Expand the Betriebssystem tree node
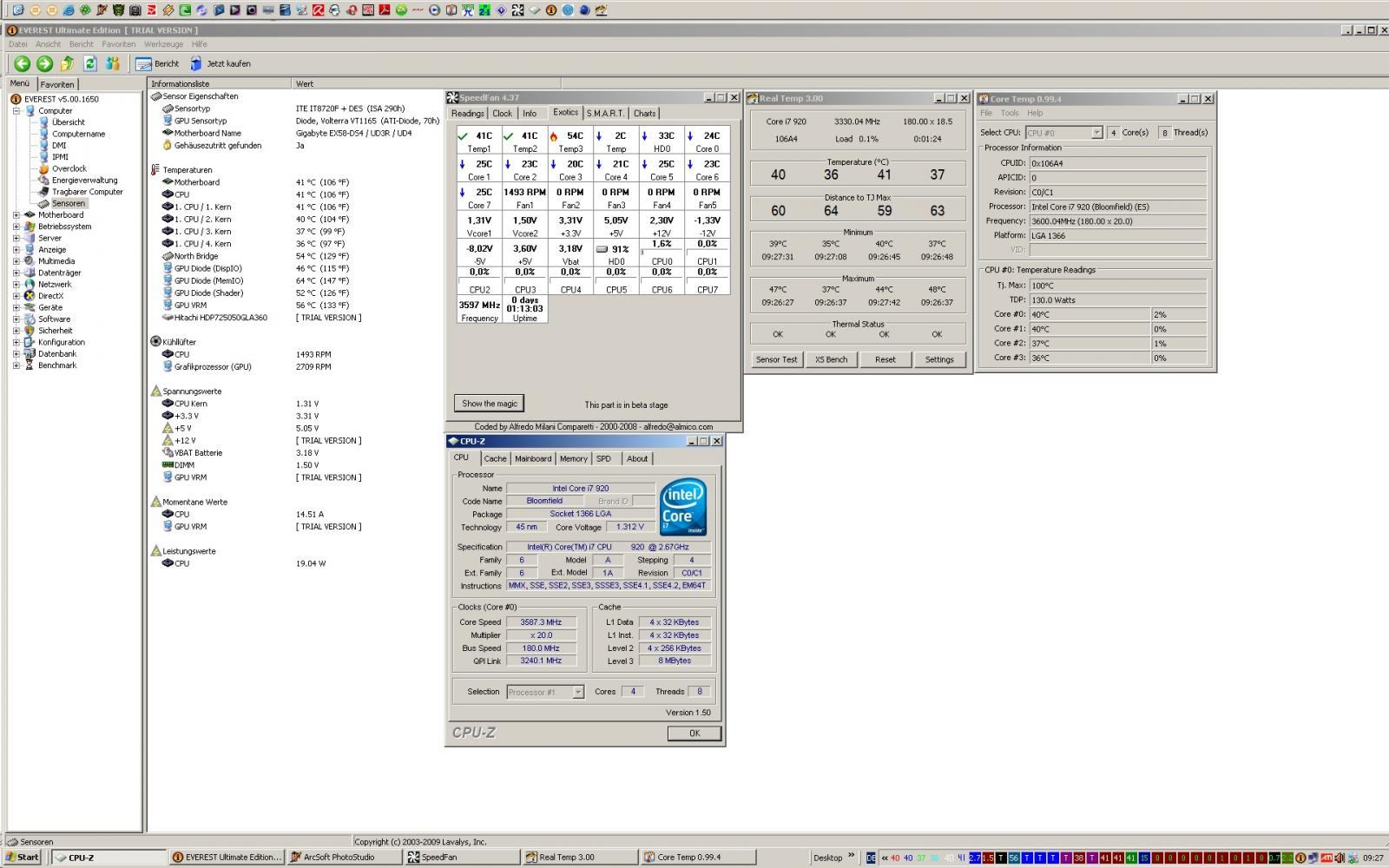 pos(16,227)
